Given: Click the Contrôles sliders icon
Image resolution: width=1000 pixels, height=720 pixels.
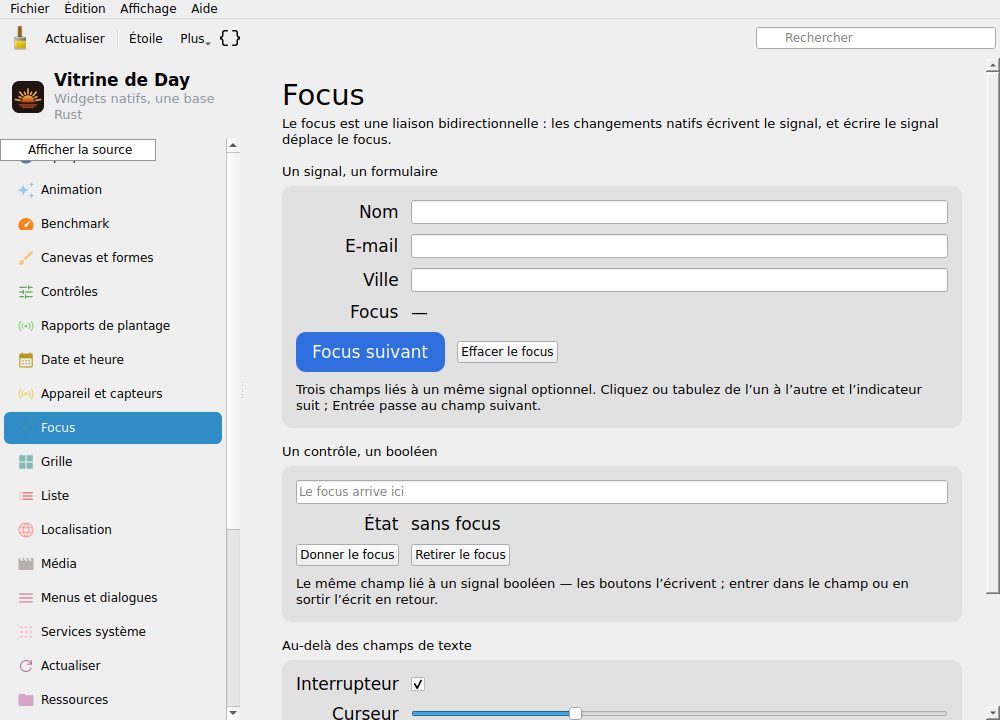Looking at the screenshot, I should click(x=26, y=291).
